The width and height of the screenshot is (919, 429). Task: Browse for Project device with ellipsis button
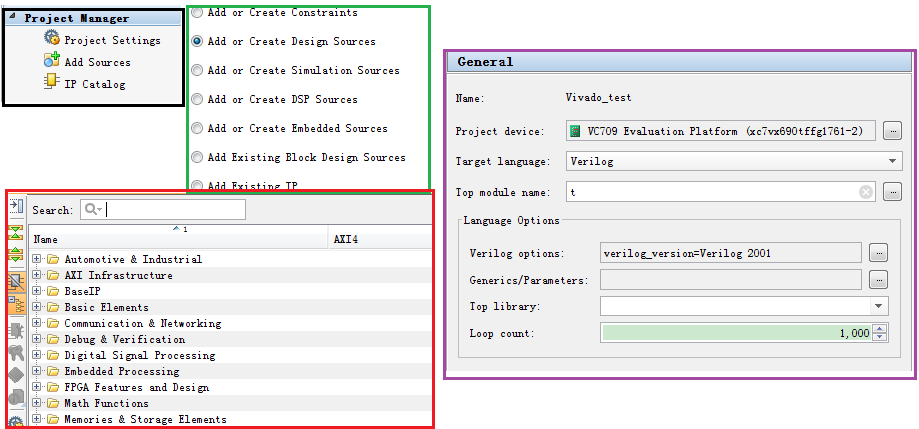pos(892,131)
